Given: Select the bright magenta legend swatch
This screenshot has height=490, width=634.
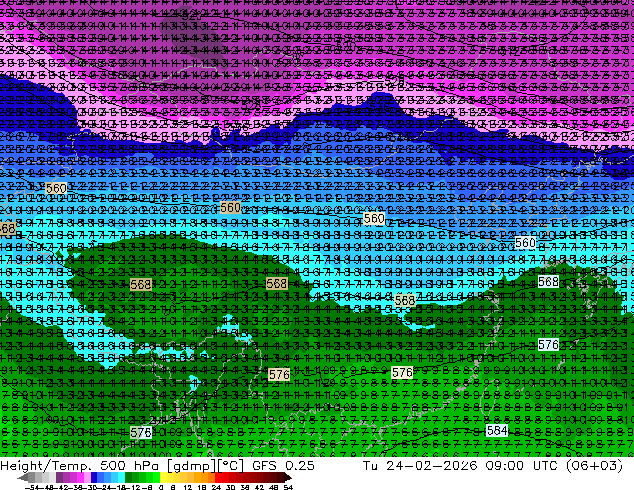Looking at the screenshot, I should pyautogui.click(x=80, y=477).
